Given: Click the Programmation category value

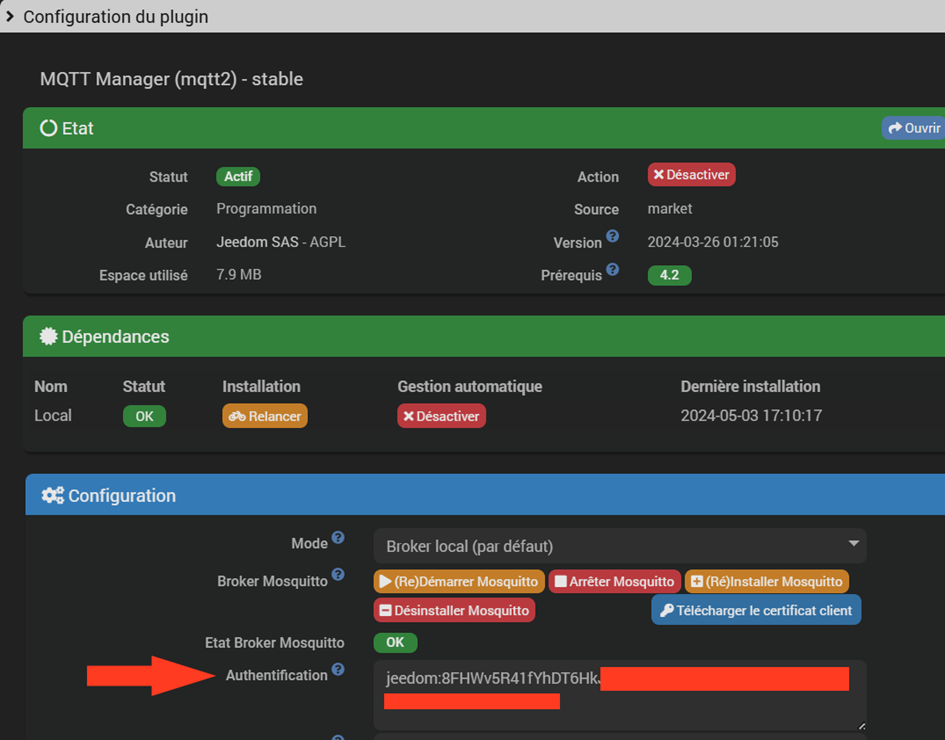Looking at the screenshot, I should 266,209.
